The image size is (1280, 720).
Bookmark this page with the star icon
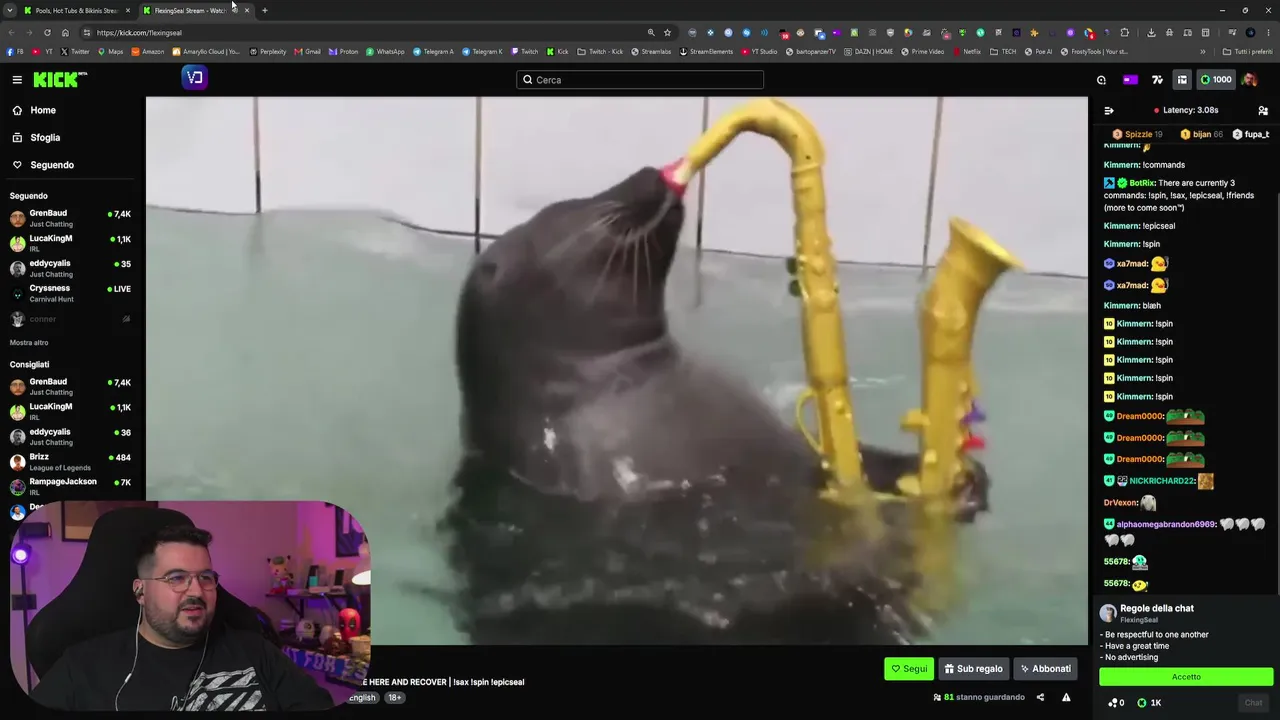click(x=667, y=33)
